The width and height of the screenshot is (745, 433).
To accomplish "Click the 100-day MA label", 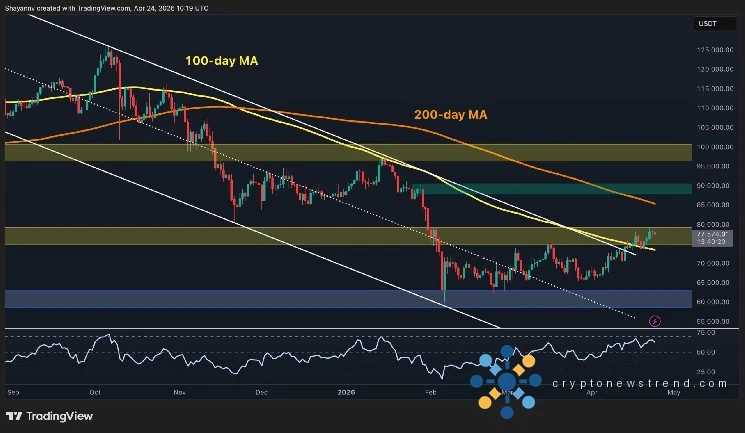I will (222, 62).
